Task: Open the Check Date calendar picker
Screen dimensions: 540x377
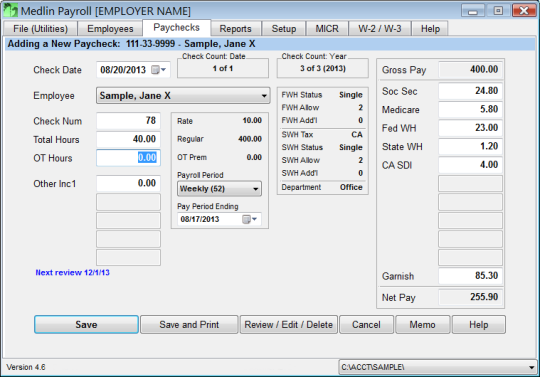Action: tap(159, 70)
